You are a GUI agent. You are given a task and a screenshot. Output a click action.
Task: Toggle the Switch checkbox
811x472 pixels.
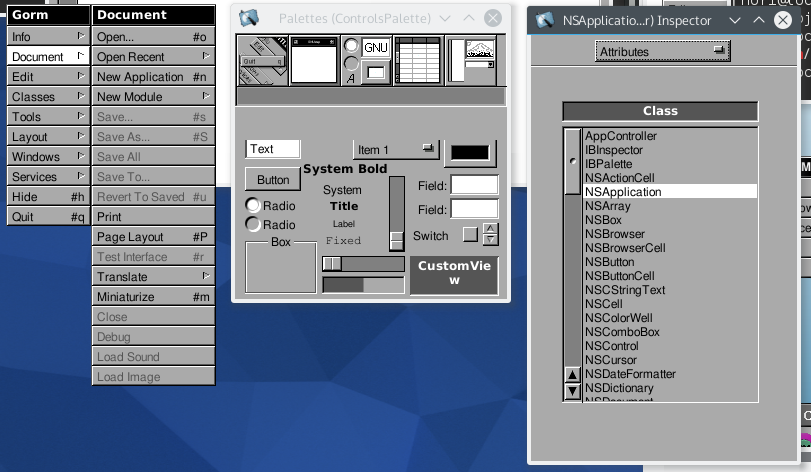[x=470, y=235]
